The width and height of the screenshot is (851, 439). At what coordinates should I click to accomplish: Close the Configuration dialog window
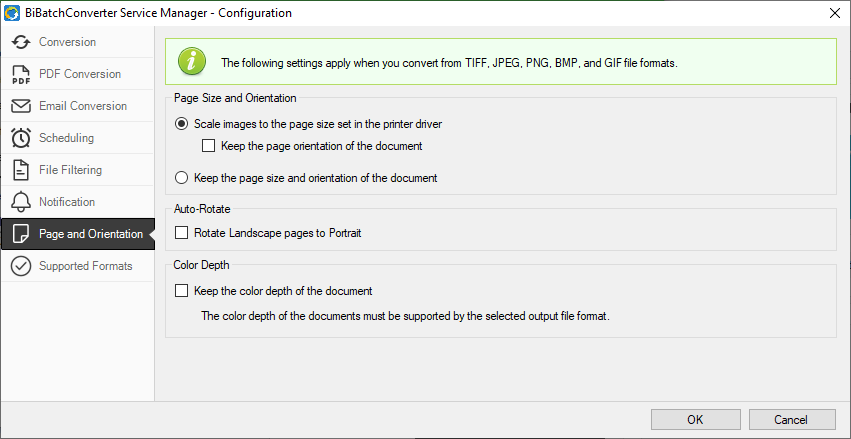point(835,13)
